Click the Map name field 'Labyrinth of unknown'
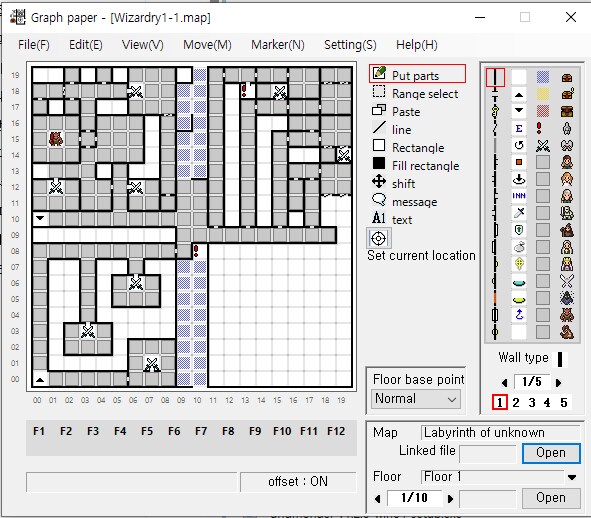The height and width of the screenshot is (518, 591). point(501,432)
